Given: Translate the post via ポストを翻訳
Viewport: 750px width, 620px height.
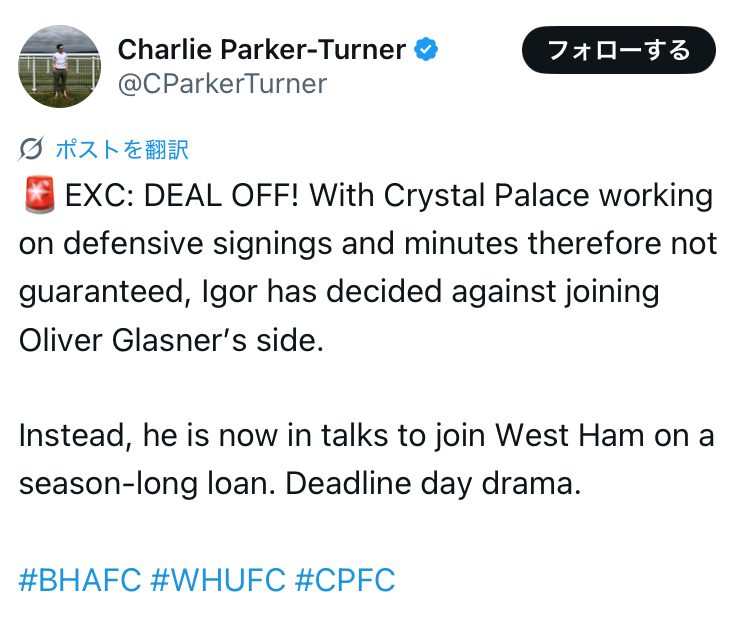Looking at the screenshot, I should [122, 149].
